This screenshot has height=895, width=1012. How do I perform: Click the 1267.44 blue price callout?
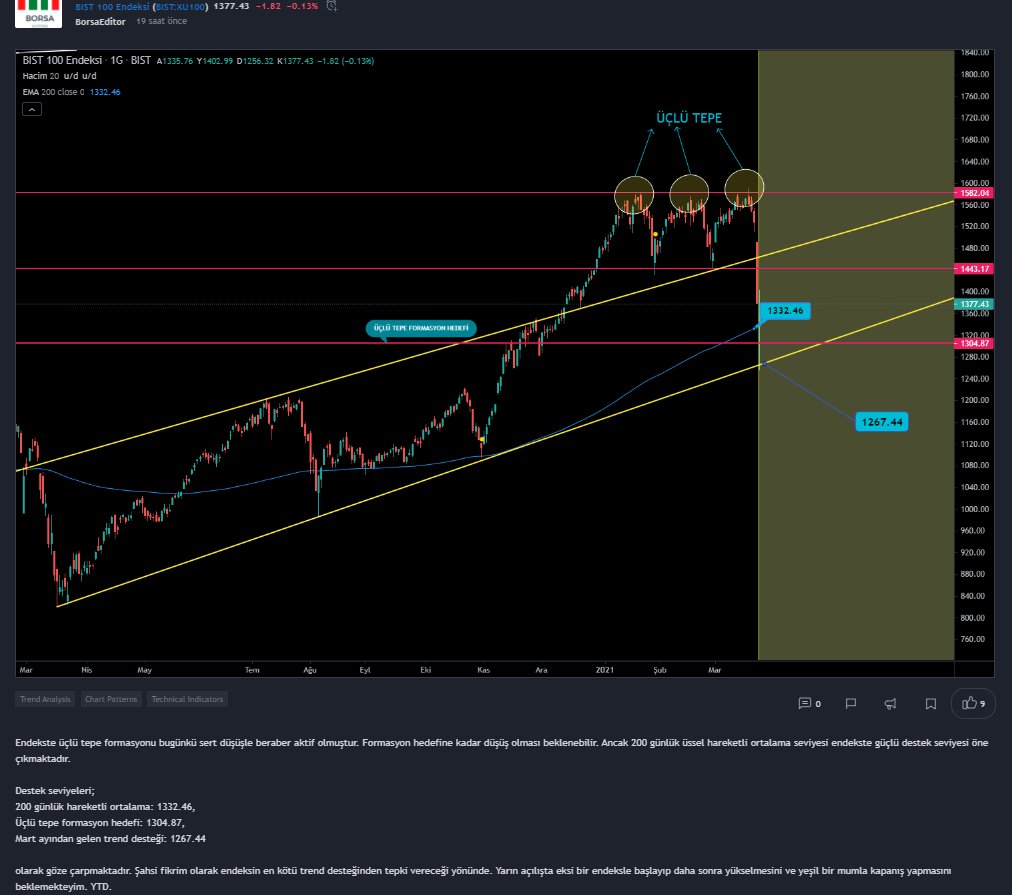pyautogui.click(x=882, y=422)
